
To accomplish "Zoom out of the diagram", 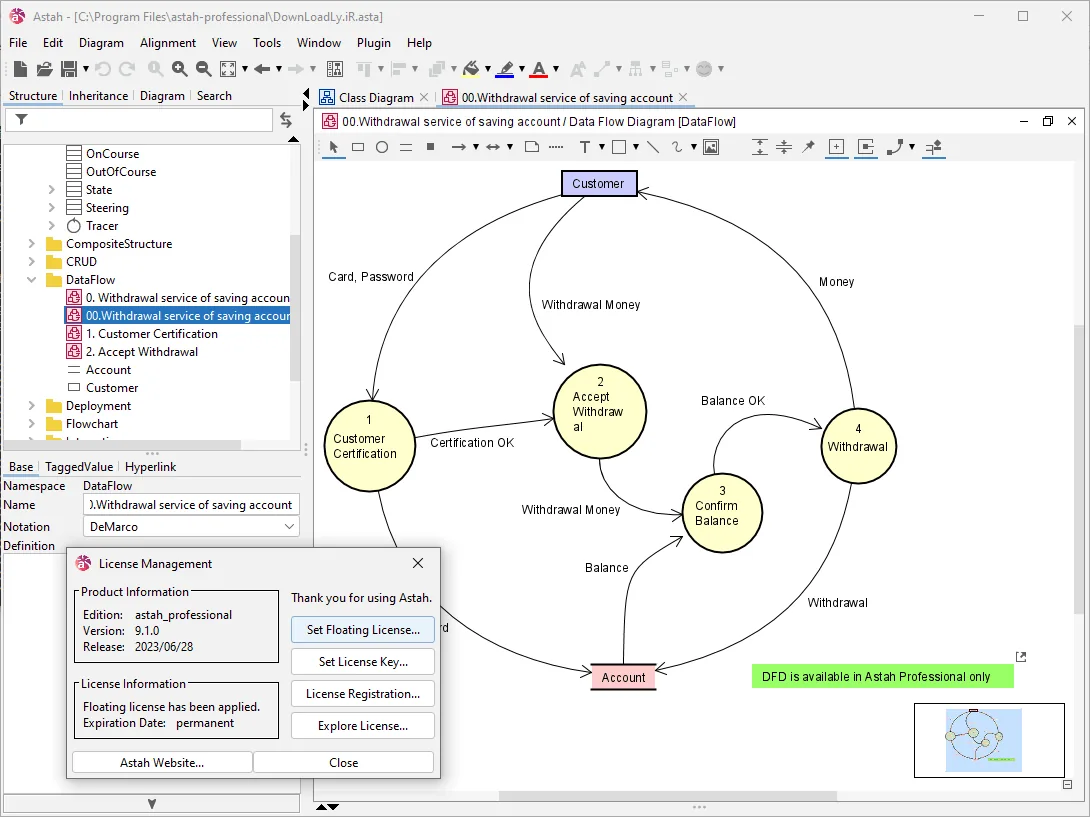I will point(204,69).
